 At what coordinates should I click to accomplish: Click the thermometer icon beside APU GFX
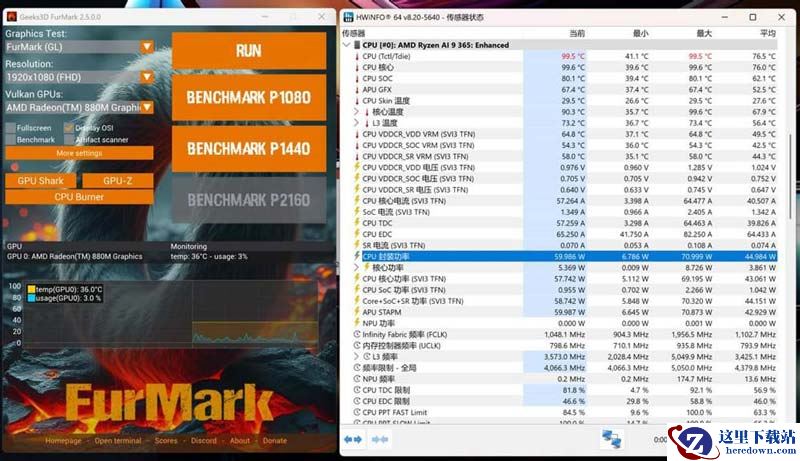point(357,90)
